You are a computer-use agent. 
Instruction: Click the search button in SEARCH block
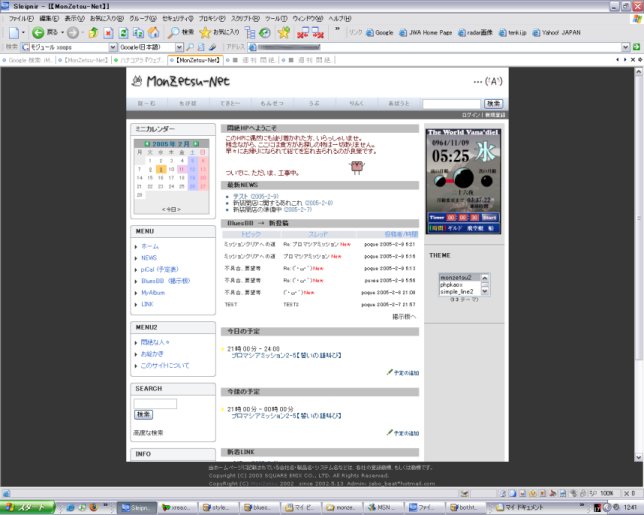[x=143, y=414]
